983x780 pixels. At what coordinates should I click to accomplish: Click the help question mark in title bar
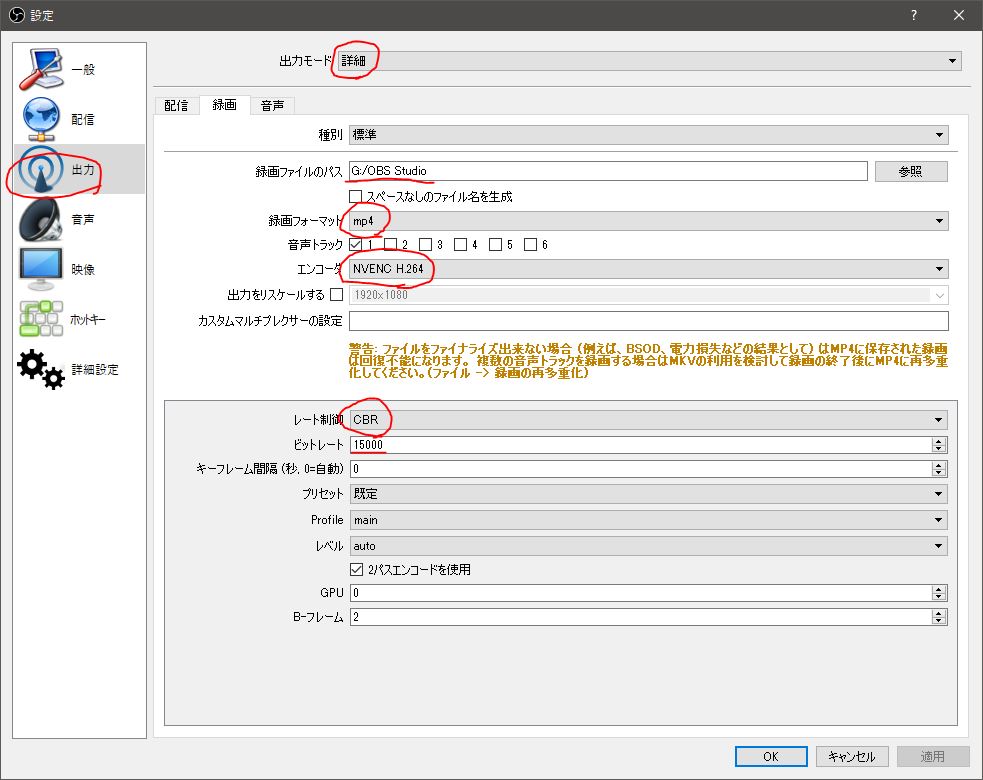[914, 15]
